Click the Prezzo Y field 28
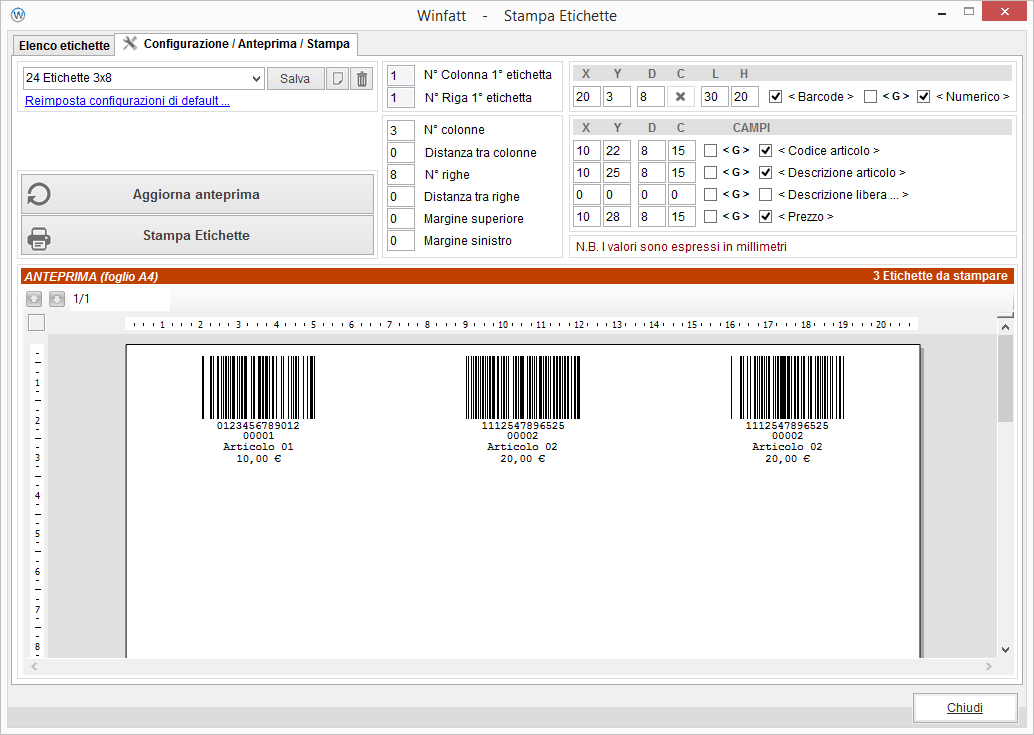The width and height of the screenshot is (1034, 735). click(x=617, y=216)
